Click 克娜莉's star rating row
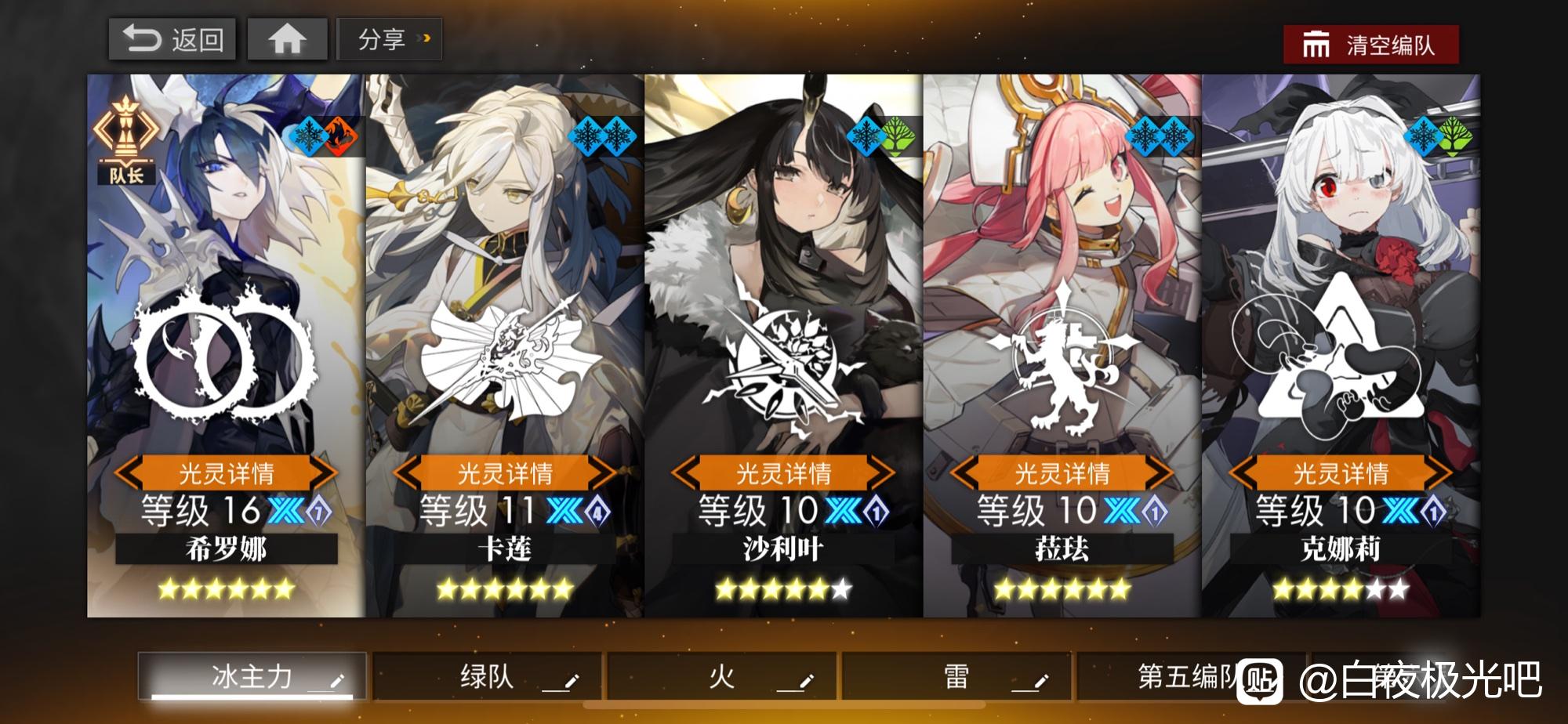This screenshot has height=724, width=1568. (x=1340, y=588)
